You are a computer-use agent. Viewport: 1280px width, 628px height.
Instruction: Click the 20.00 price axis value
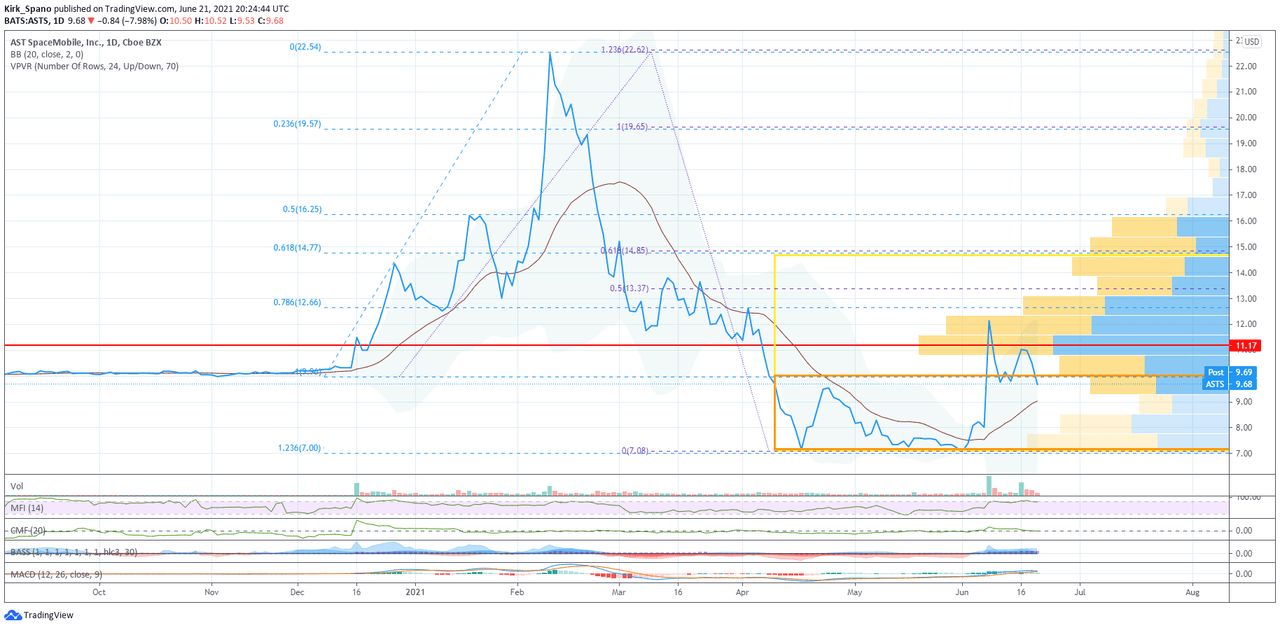click(1246, 118)
